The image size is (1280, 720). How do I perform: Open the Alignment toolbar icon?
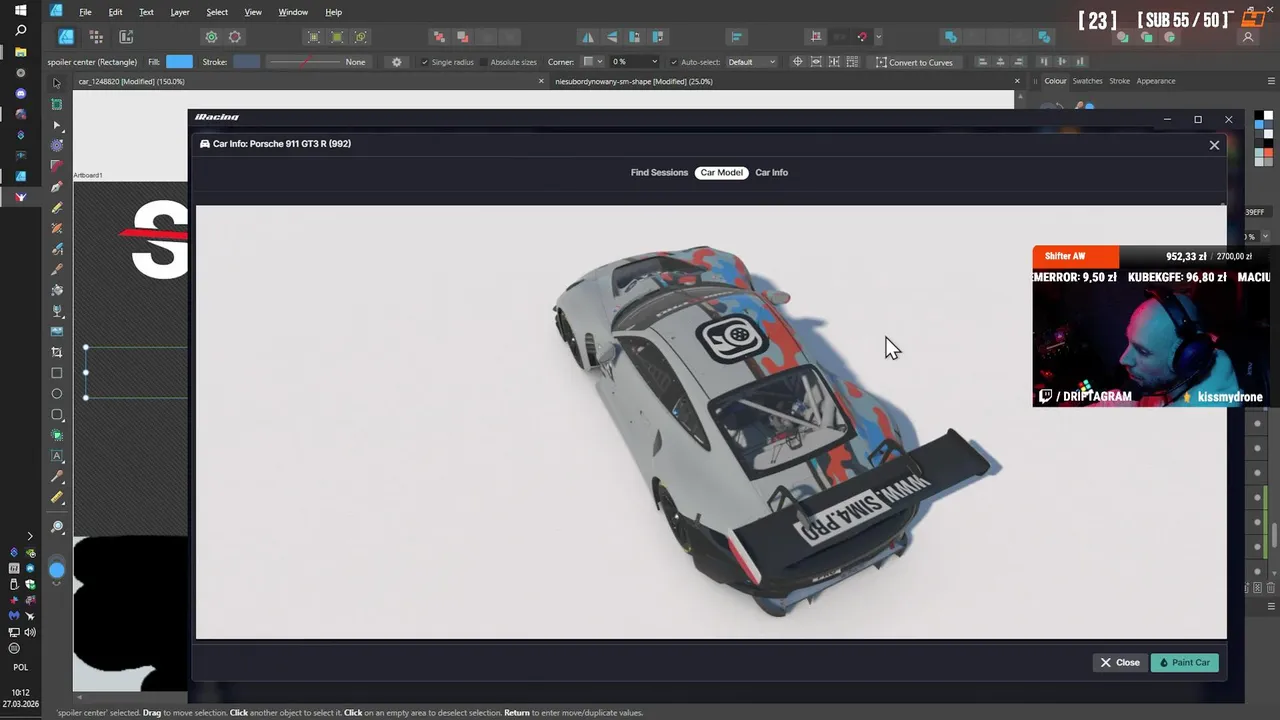[x=736, y=37]
